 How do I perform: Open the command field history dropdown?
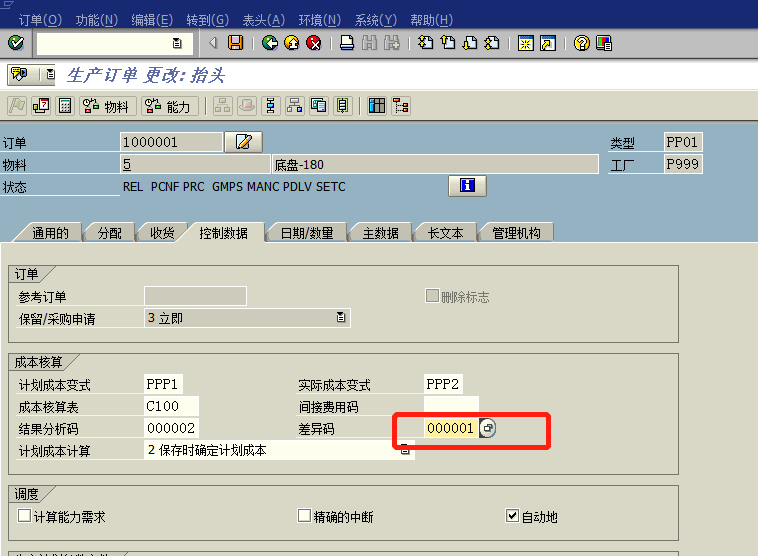click(177, 43)
